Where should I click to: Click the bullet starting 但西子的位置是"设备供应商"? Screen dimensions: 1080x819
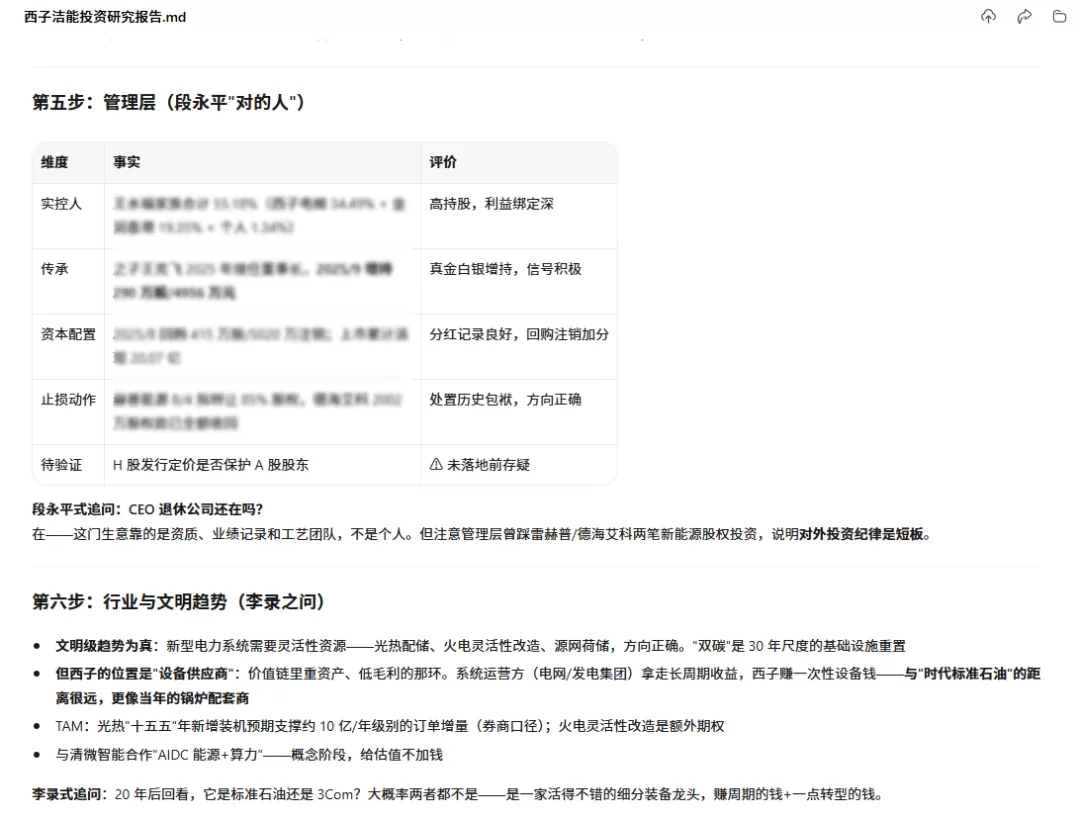tap(548, 686)
